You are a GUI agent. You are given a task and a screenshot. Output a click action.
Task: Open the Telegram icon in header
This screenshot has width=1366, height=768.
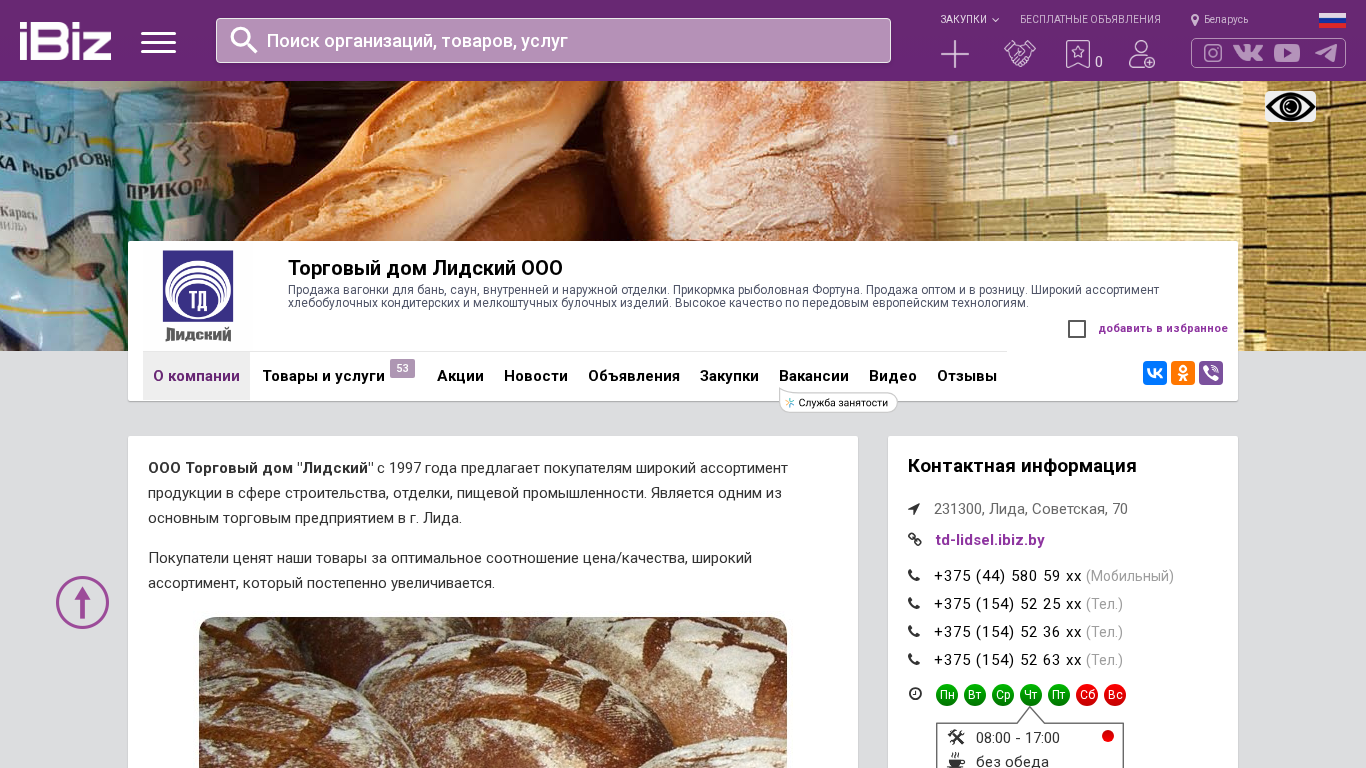coord(1326,53)
